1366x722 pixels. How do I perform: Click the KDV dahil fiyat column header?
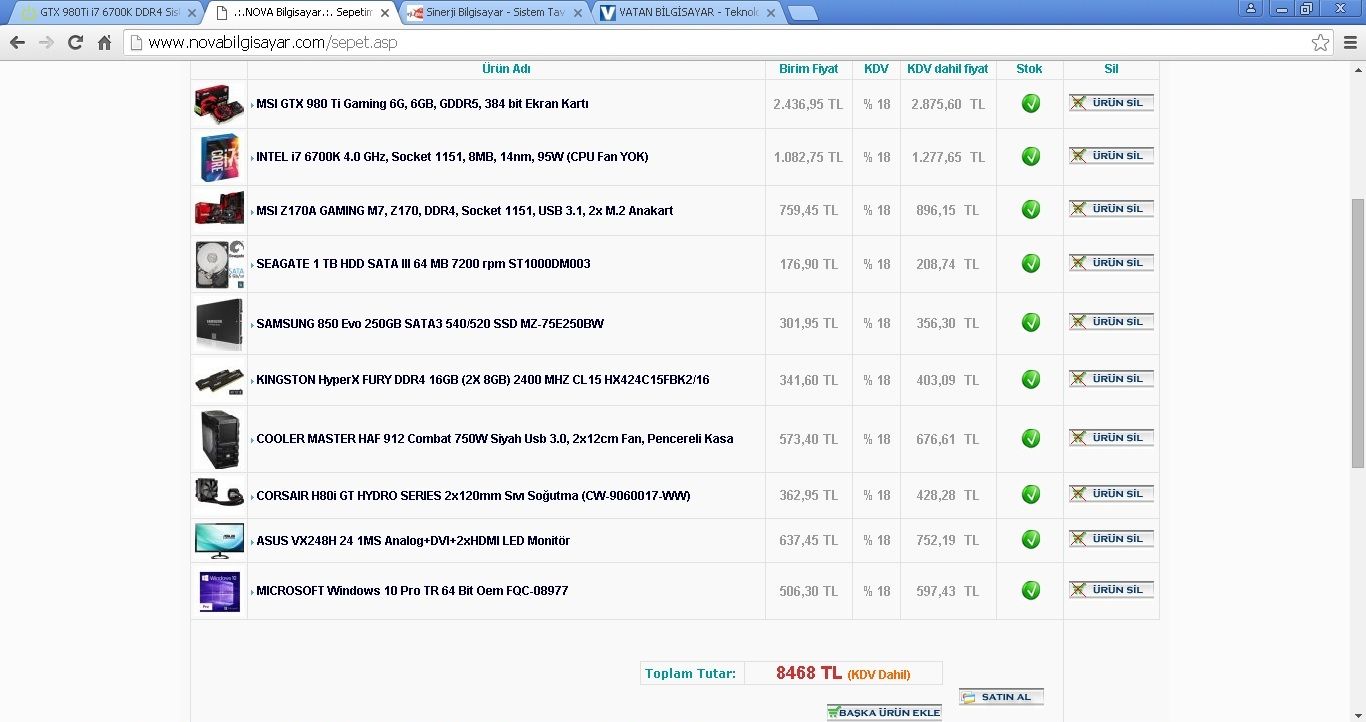(947, 69)
